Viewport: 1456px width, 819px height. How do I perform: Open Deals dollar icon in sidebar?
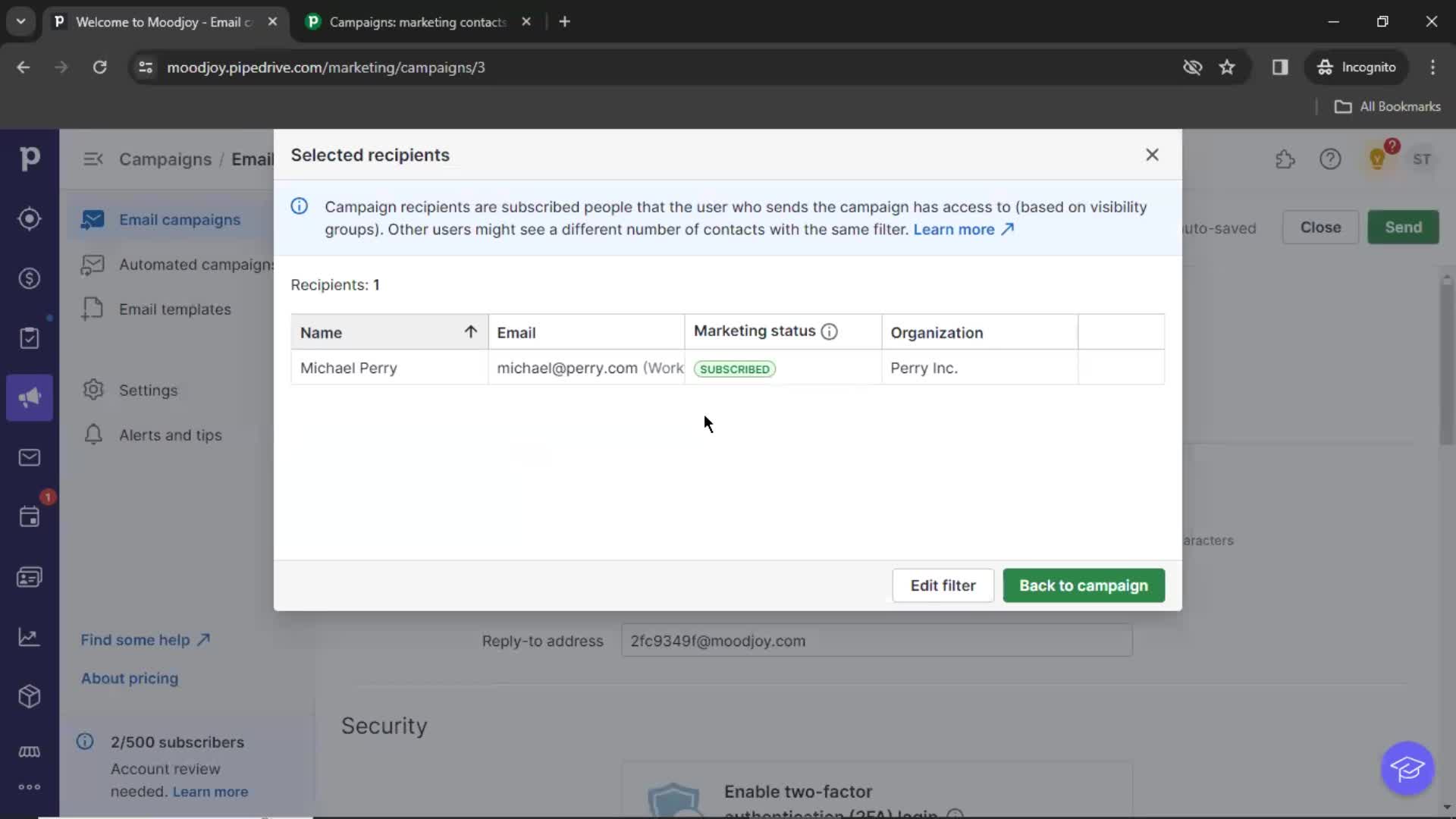pos(30,278)
